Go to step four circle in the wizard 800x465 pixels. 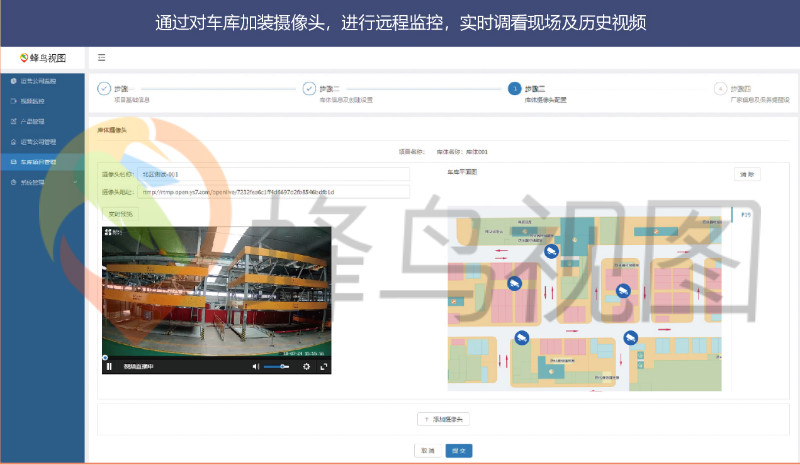(x=720, y=88)
